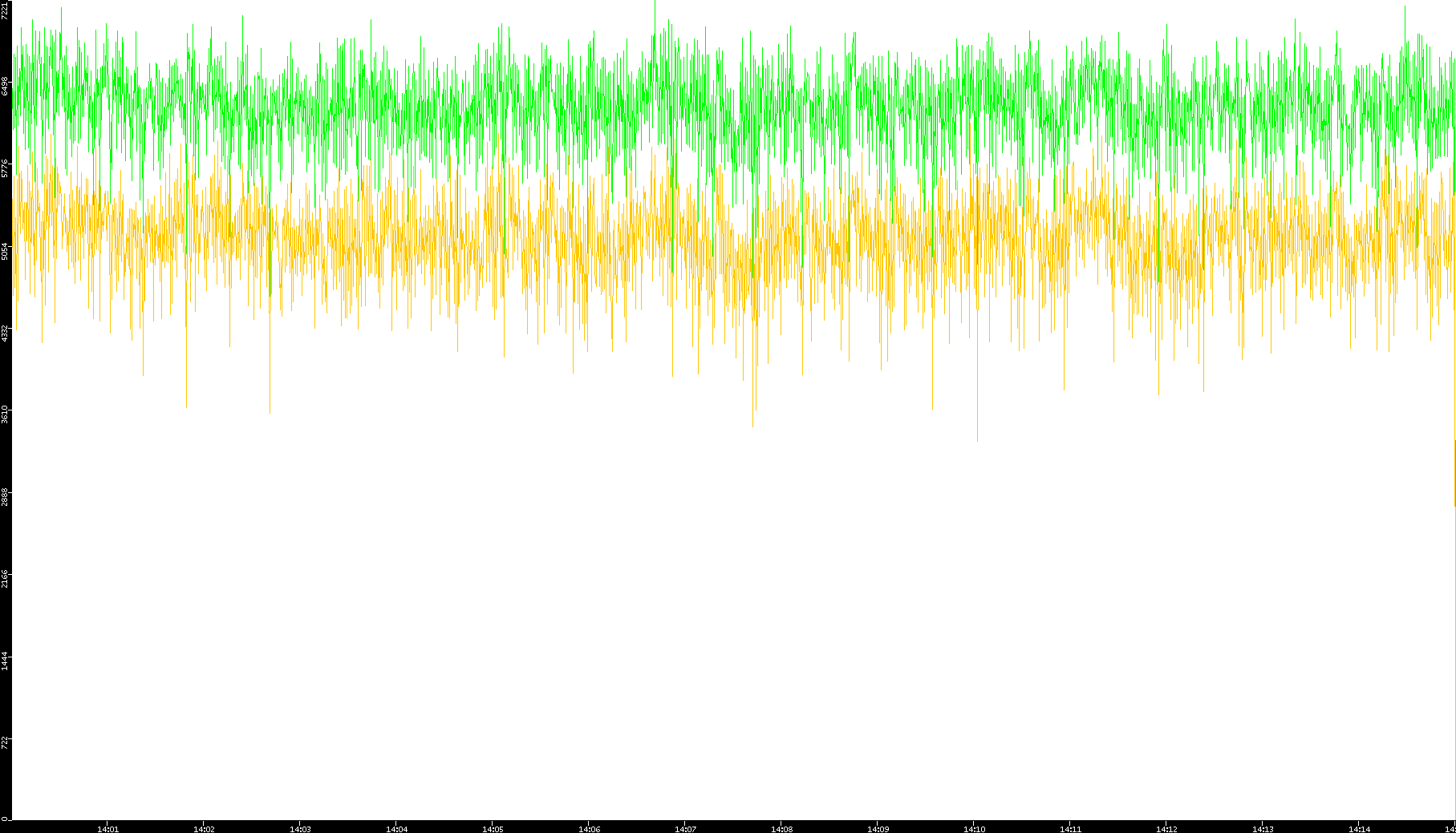
Task: Click the 2888 value axis label
Action: [x=5, y=497]
